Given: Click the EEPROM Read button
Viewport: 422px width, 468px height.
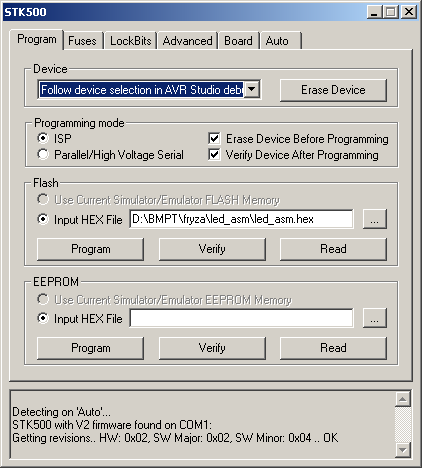Looking at the screenshot, I should [333, 348].
